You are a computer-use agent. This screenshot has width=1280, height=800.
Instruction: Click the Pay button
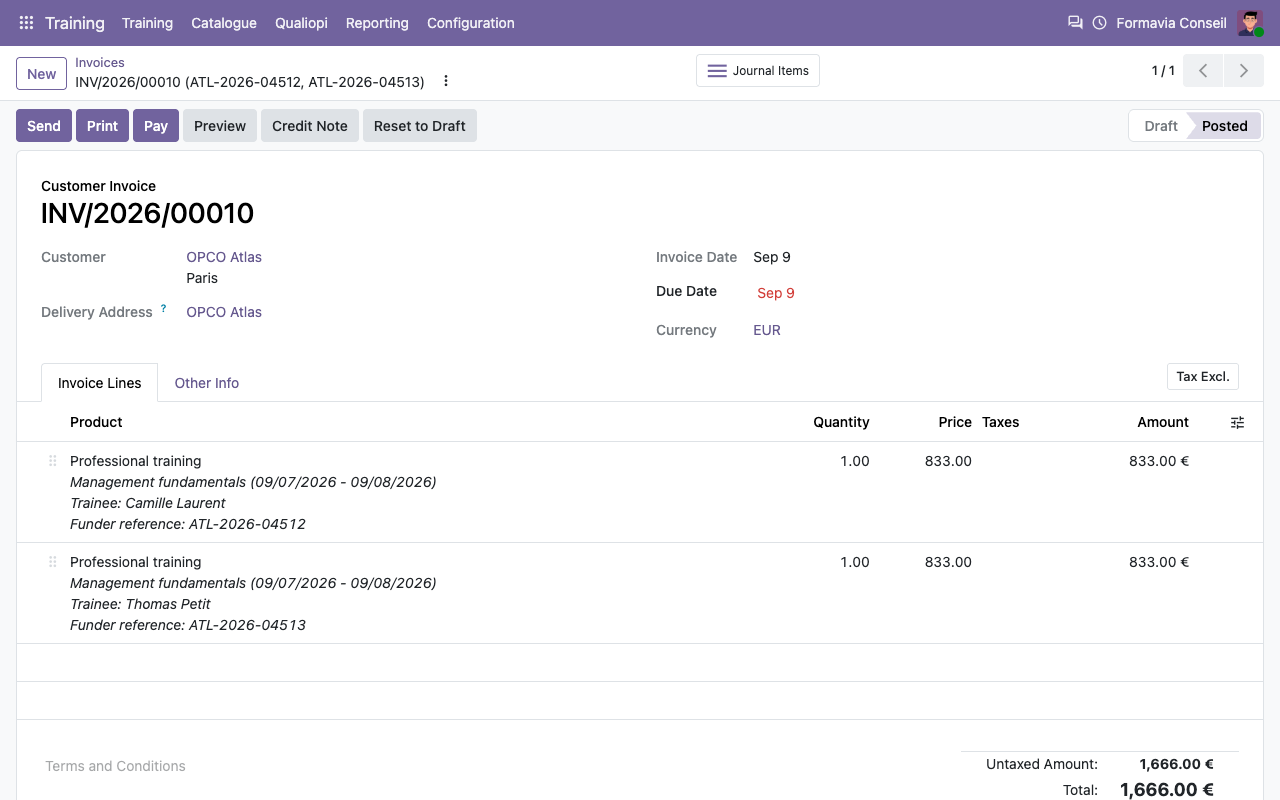pos(156,126)
